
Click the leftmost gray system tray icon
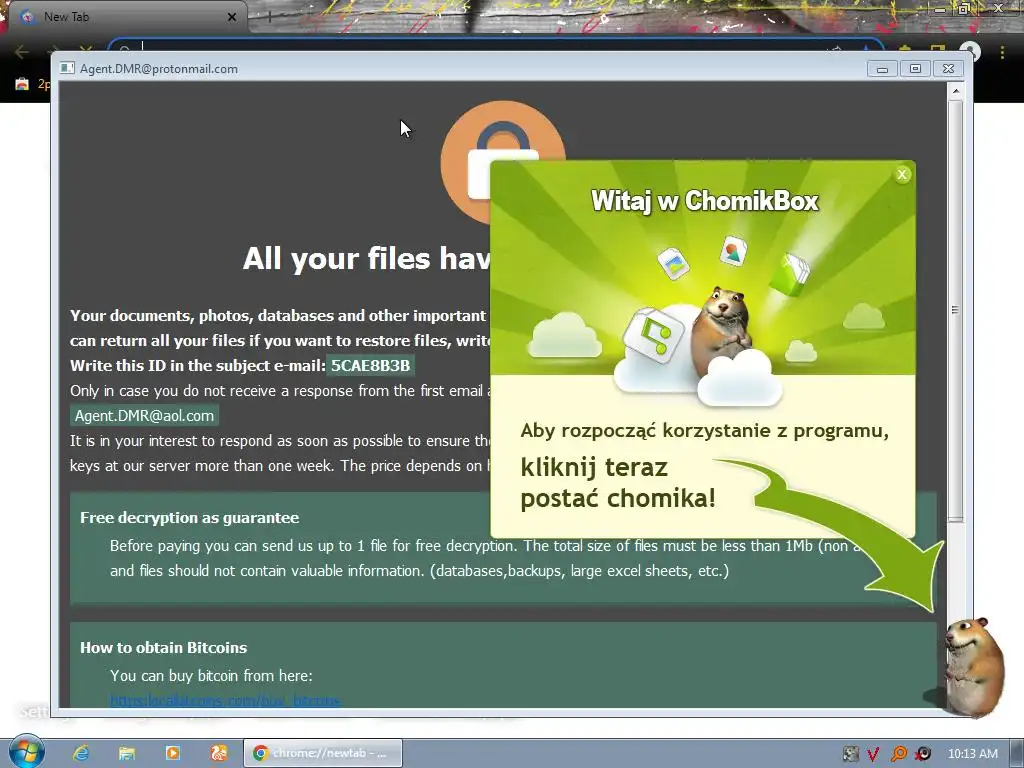(x=850, y=754)
